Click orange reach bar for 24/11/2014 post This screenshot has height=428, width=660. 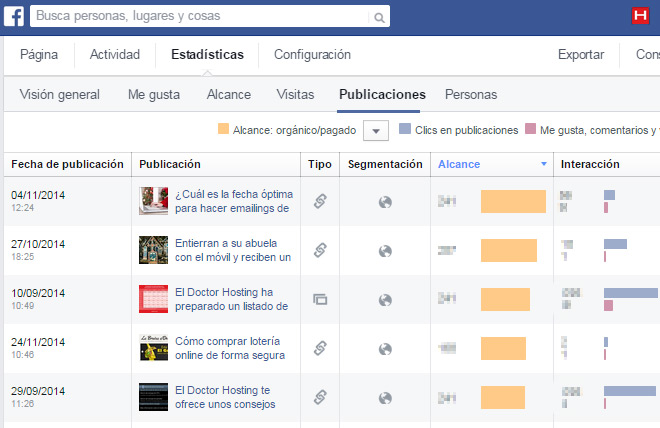[x=503, y=348]
